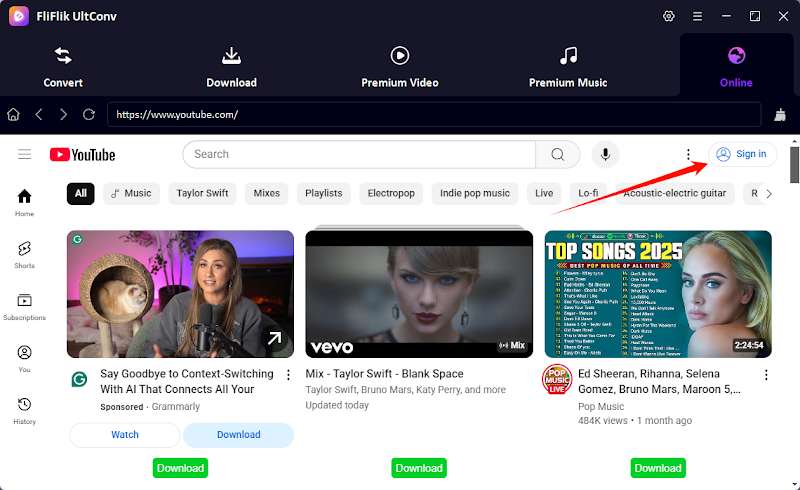Open 'Mix - Taylor Swift - Blank Space' title
Image resolution: width=800 pixels, height=490 pixels.
coord(384,374)
